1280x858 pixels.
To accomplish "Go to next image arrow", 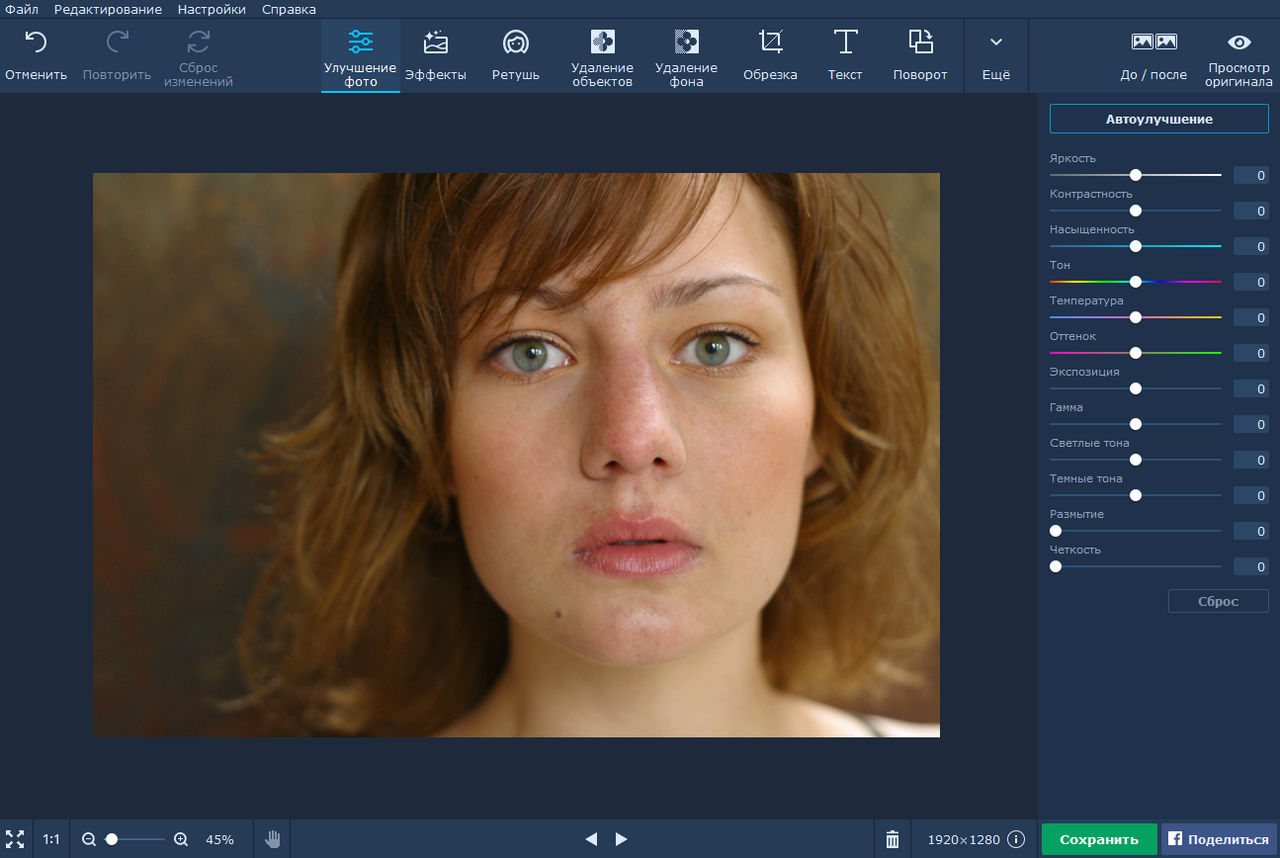I will coord(621,839).
